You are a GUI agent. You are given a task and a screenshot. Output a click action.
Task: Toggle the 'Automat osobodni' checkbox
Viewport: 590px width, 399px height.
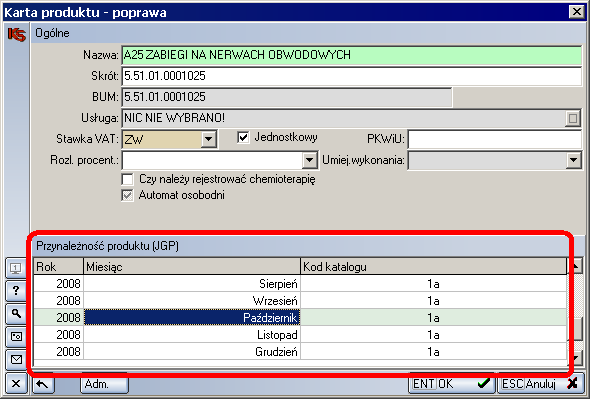click(x=127, y=195)
